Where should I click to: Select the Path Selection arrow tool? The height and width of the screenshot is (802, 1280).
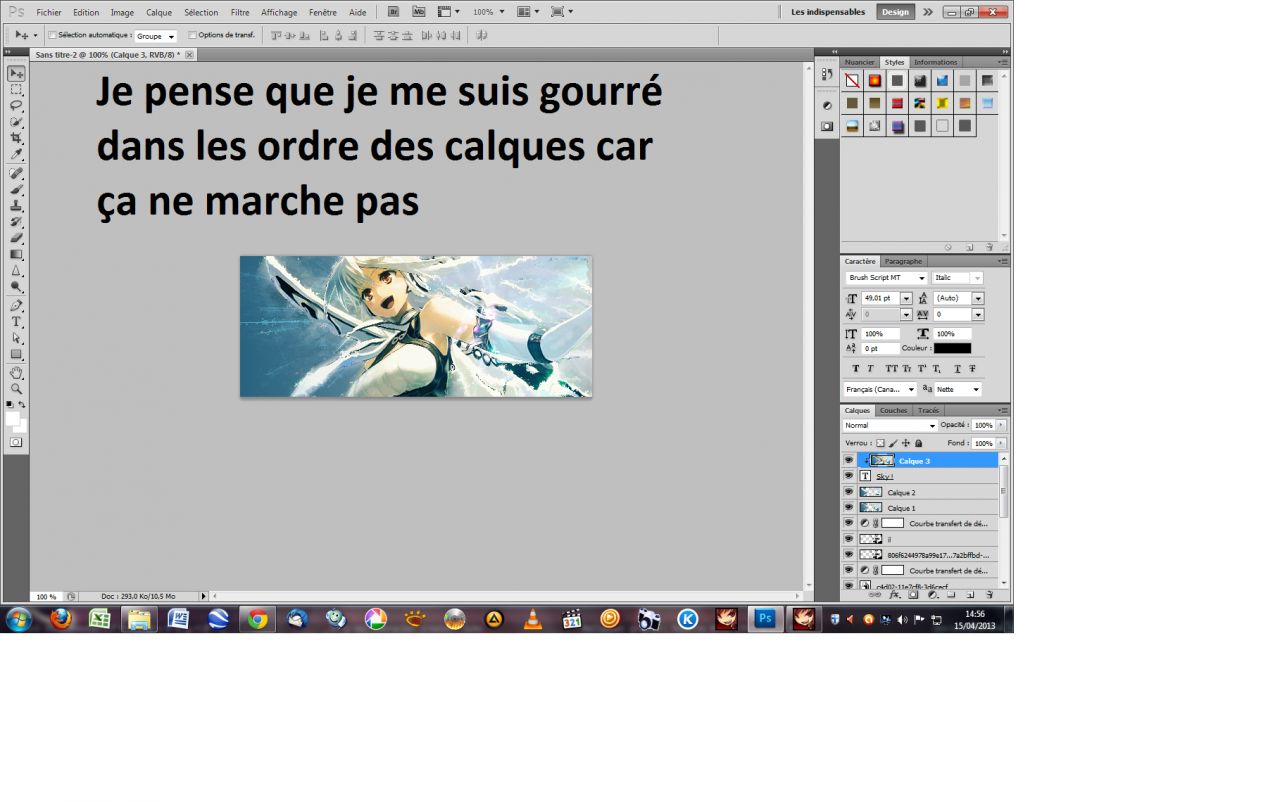(x=16, y=338)
